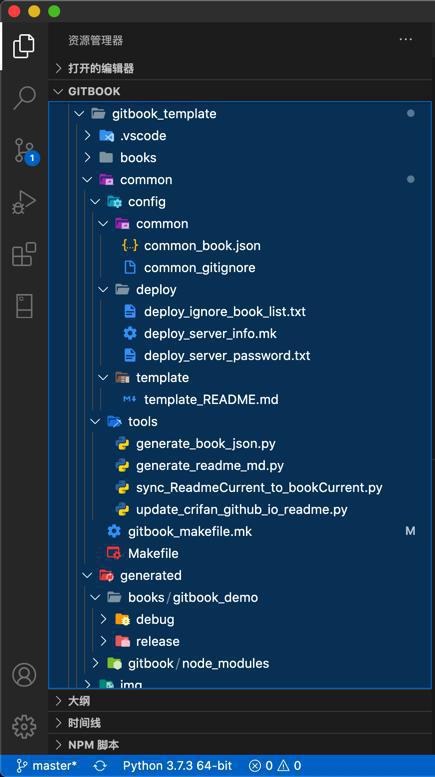
Task: Click the config folder icon
Action: coord(114,202)
